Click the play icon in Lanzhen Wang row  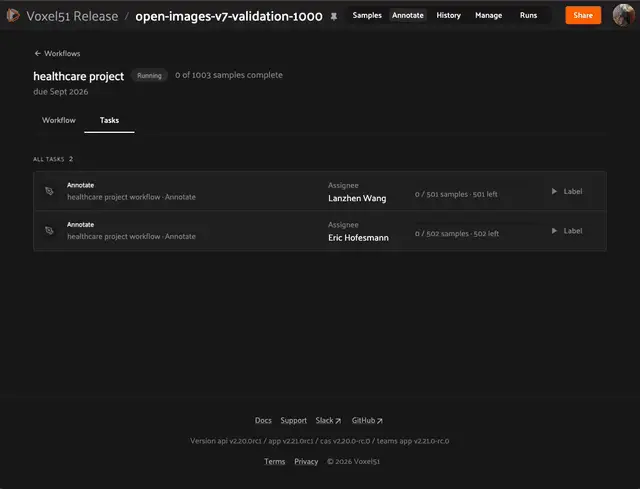click(x=554, y=191)
